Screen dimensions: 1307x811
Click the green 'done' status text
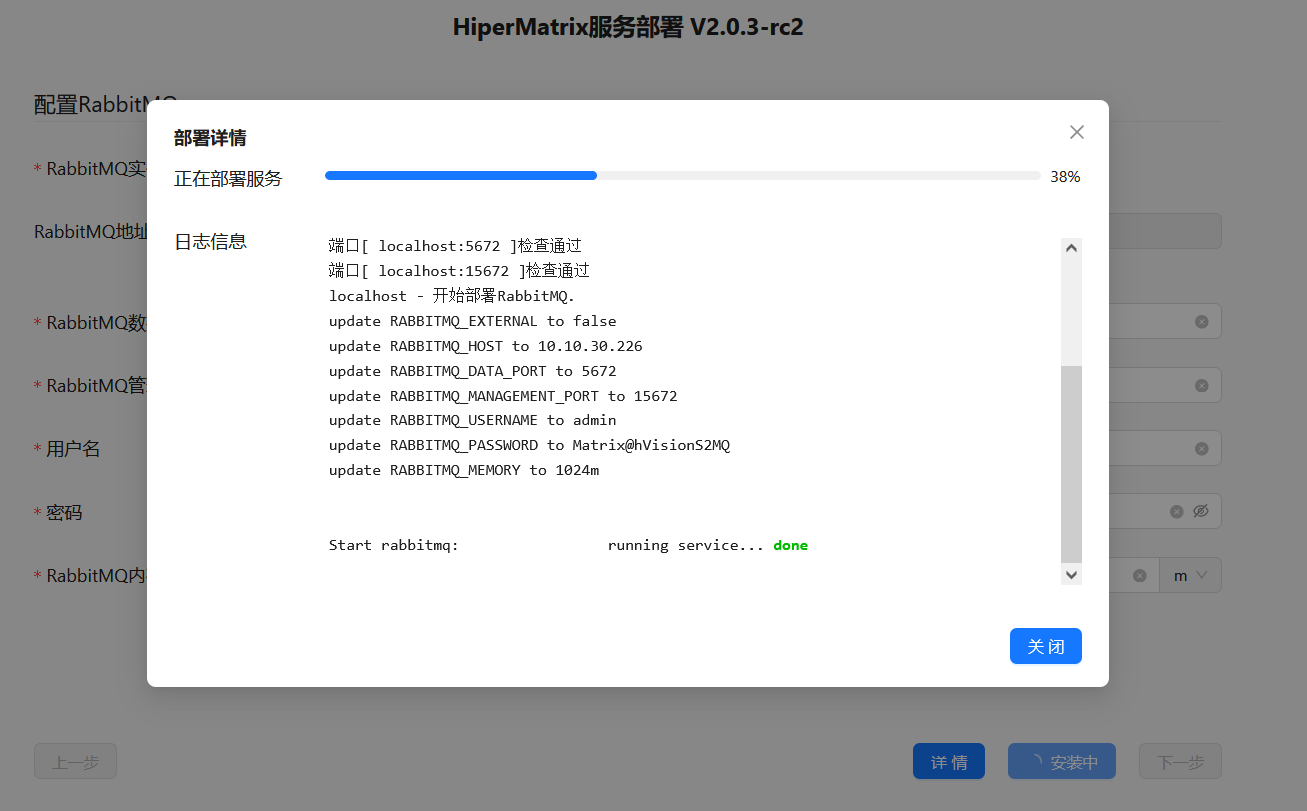tap(790, 545)
